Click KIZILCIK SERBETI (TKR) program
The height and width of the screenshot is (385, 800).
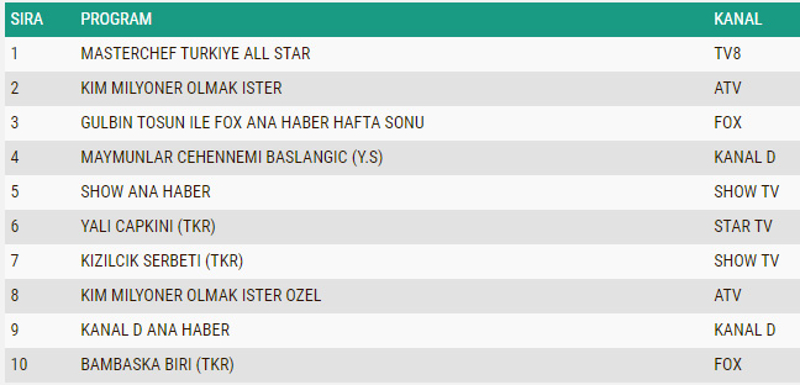162,261
